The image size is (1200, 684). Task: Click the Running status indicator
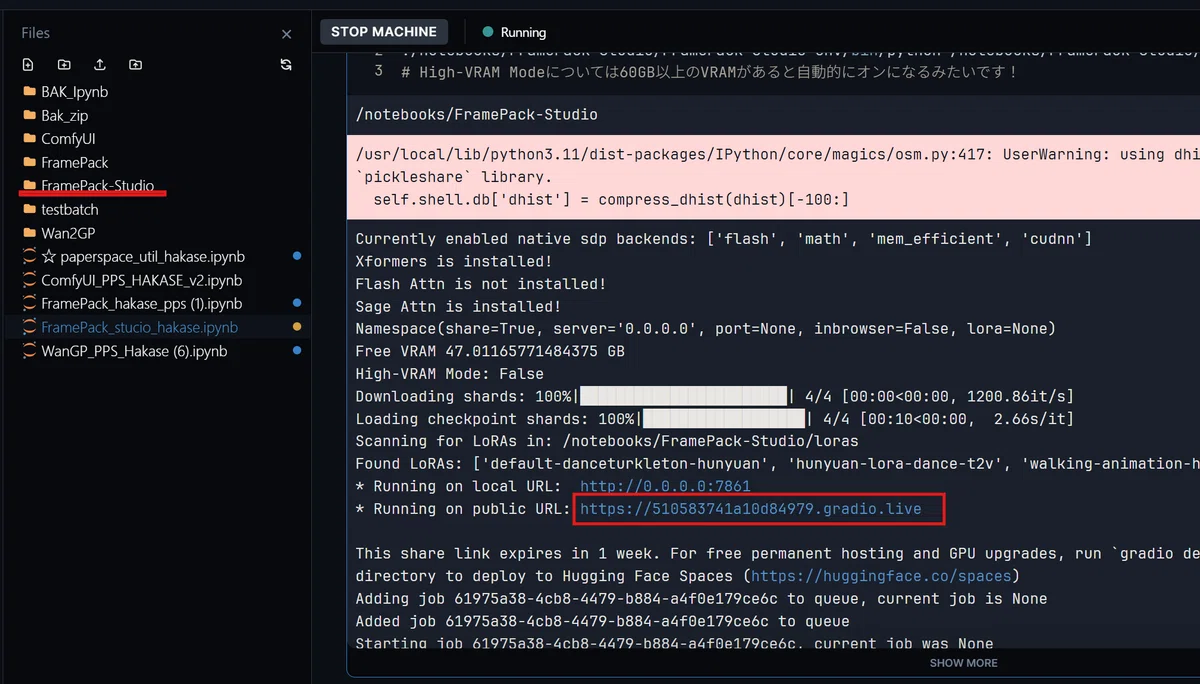pos(514,32)
